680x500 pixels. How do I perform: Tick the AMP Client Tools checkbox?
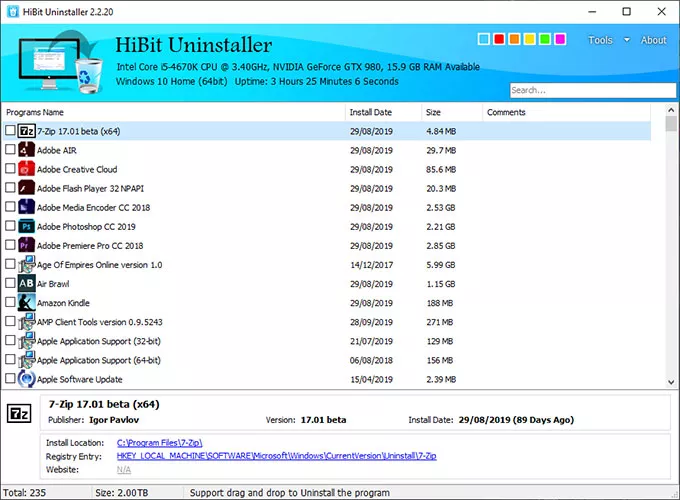click(10, 321)
